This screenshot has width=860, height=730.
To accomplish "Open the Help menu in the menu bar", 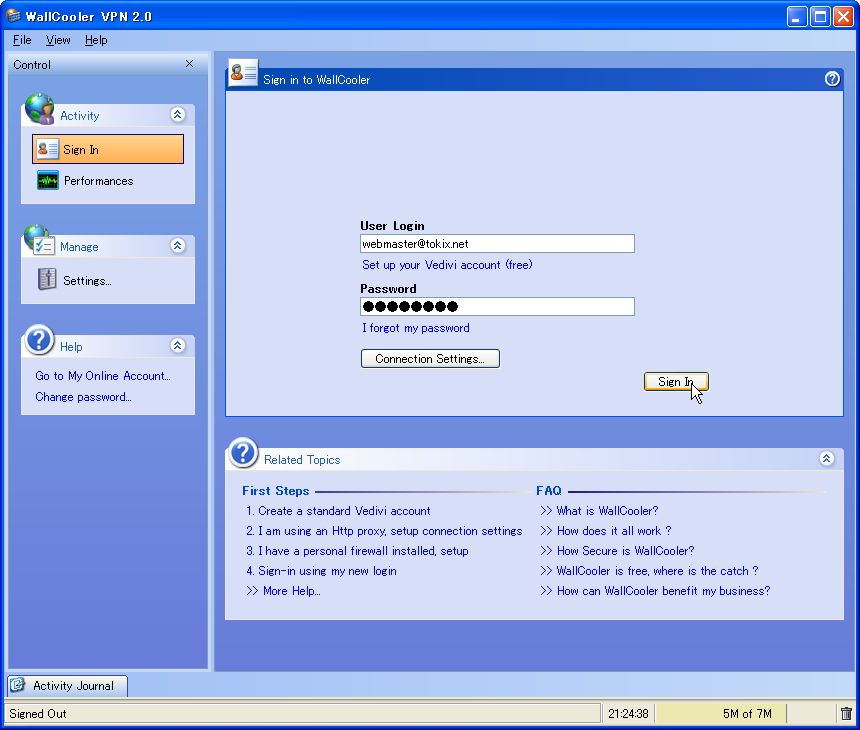I will pyautogui.click(x=96, y=40).
